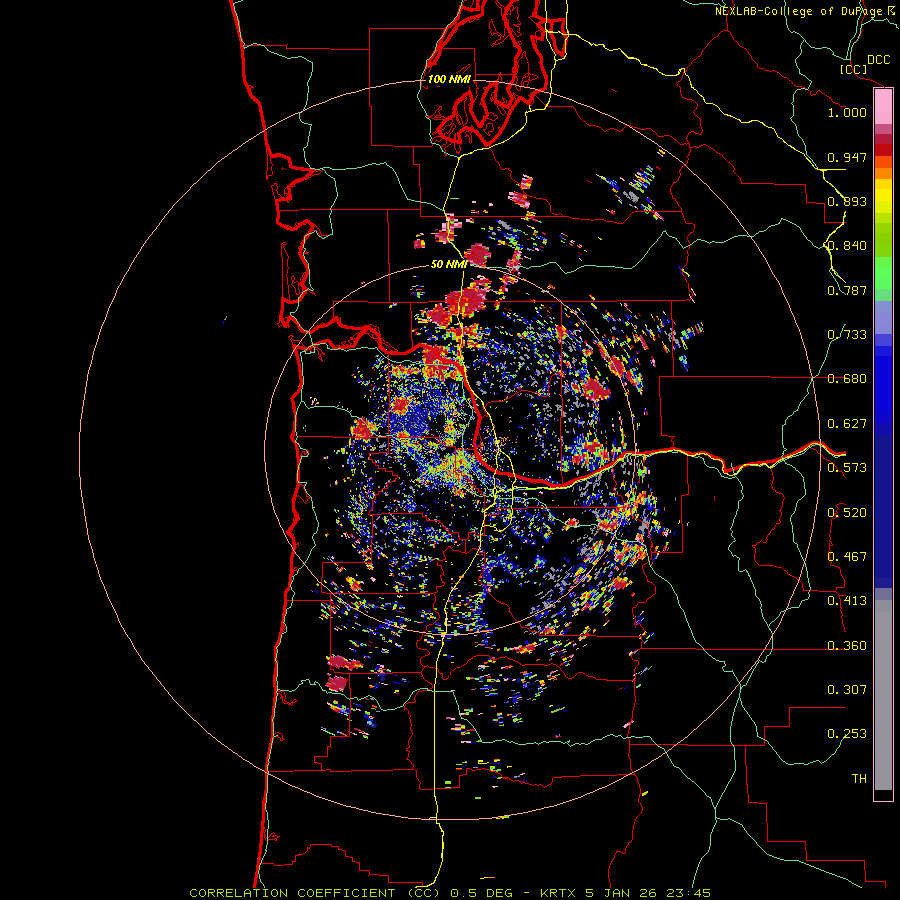This screenshot has width=900, height=900.
Task: Click the 0.467 value on color scale
Action: tap(847, 557)
